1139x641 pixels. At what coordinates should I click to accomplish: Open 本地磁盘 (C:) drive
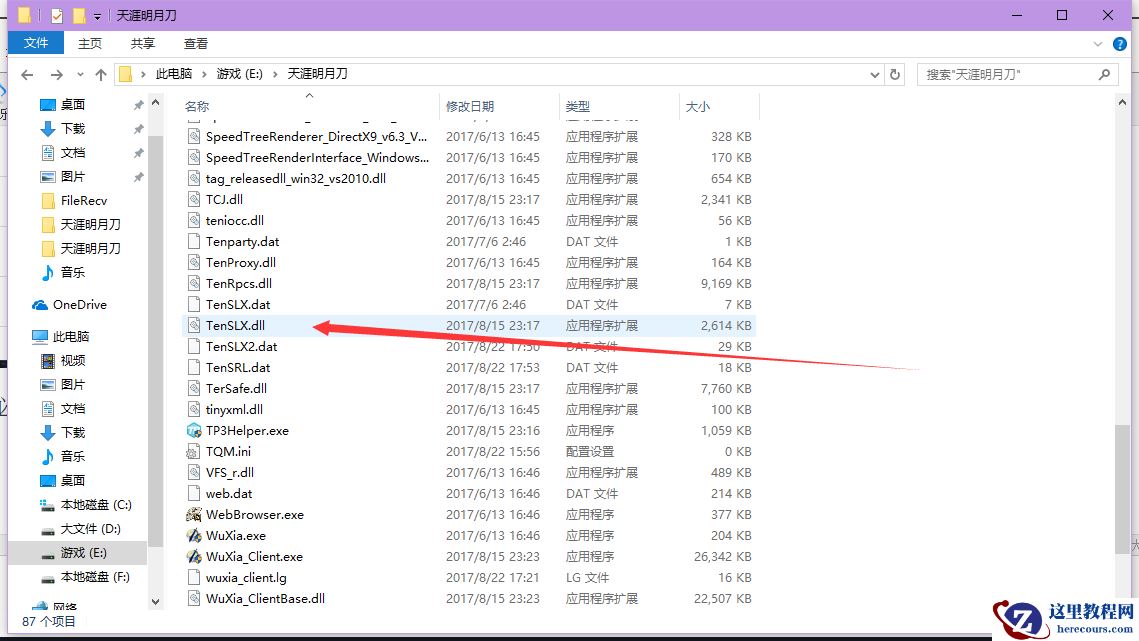89,504
